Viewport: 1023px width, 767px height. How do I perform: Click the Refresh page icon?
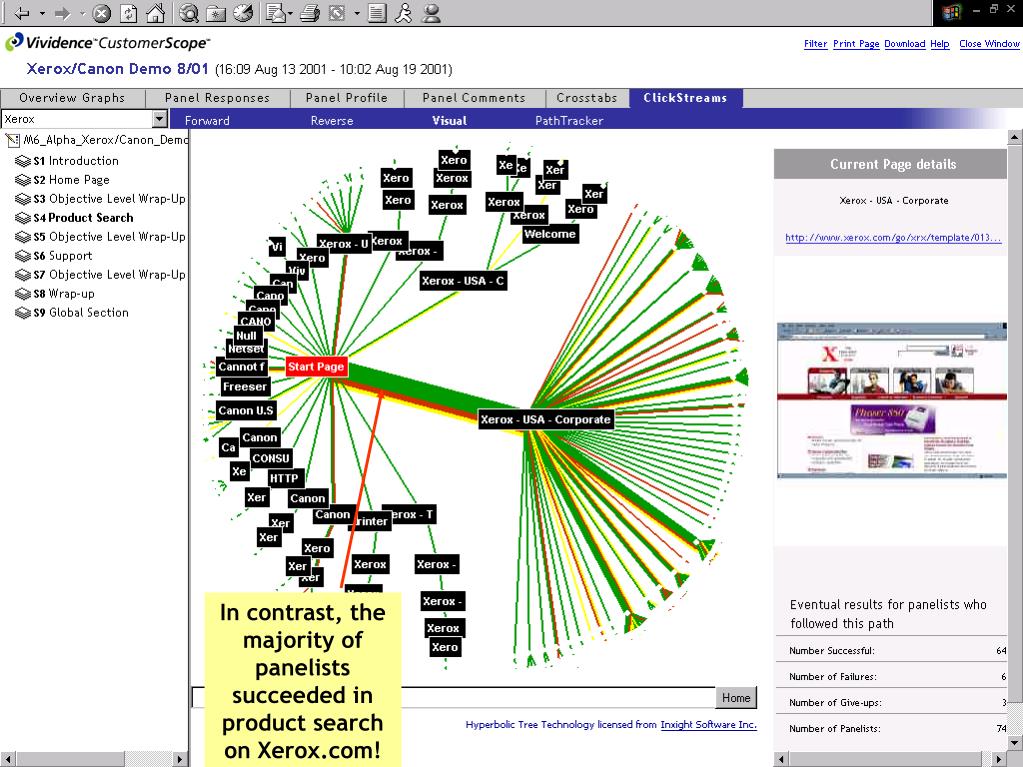(129, 12)
